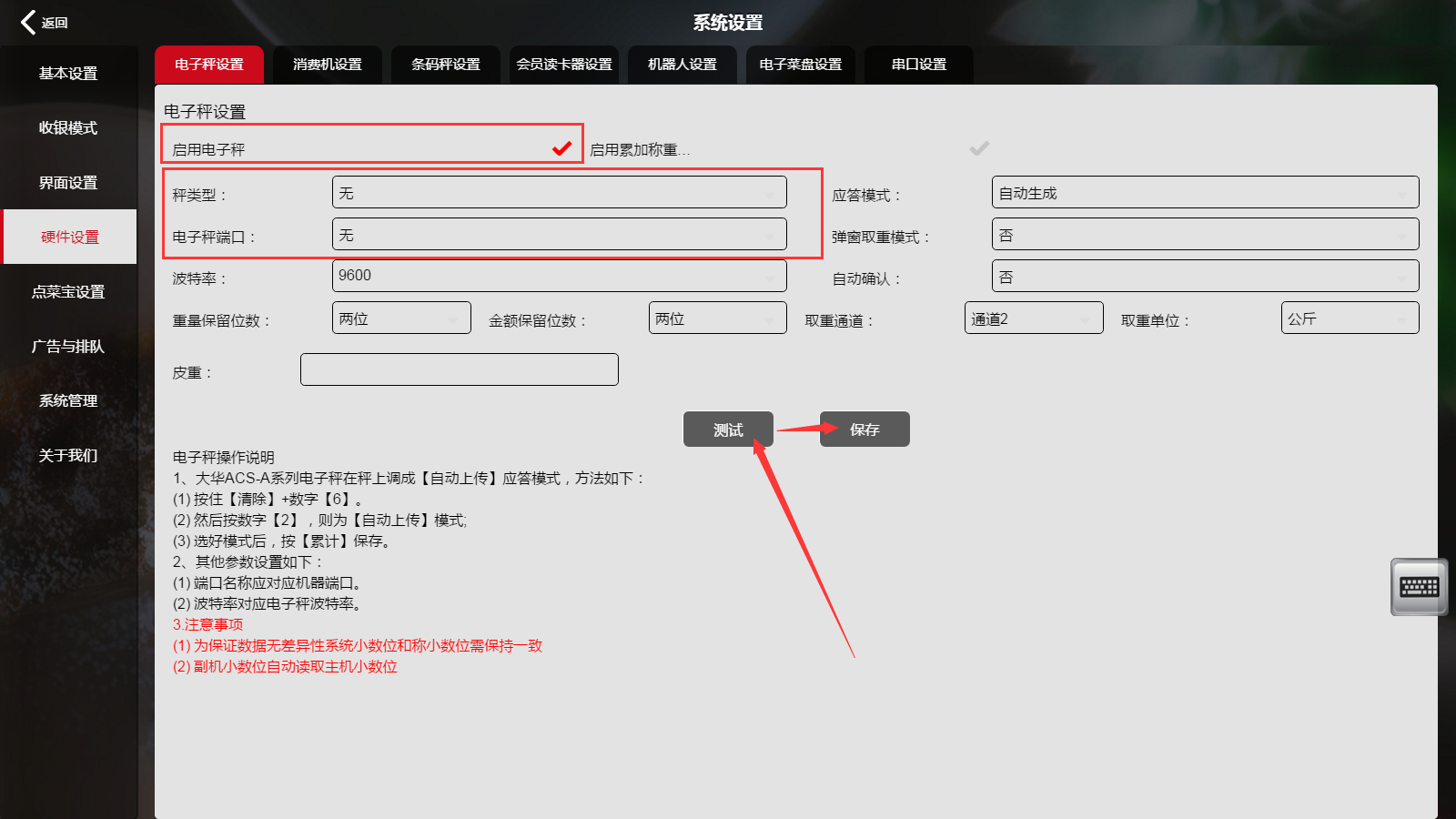Select 基本设置 in the sidebar
This screenshot has width=1456, height=819.
point(68,74)
